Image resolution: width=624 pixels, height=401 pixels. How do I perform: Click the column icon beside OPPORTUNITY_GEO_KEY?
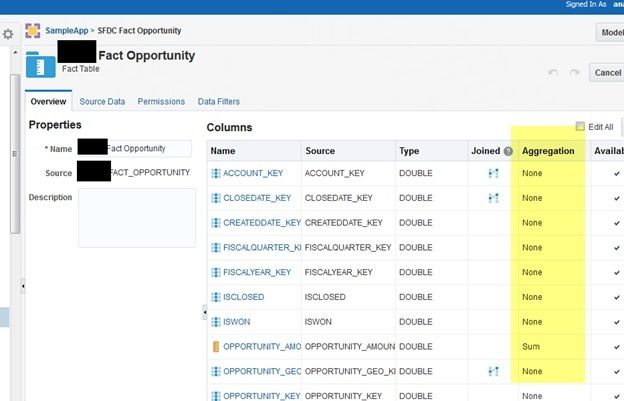[216, 371]
